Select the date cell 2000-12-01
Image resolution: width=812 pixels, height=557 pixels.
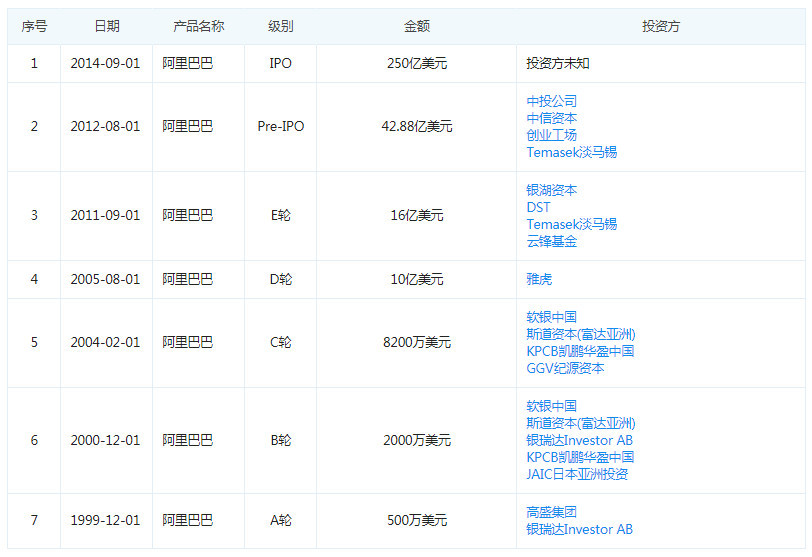105,440
